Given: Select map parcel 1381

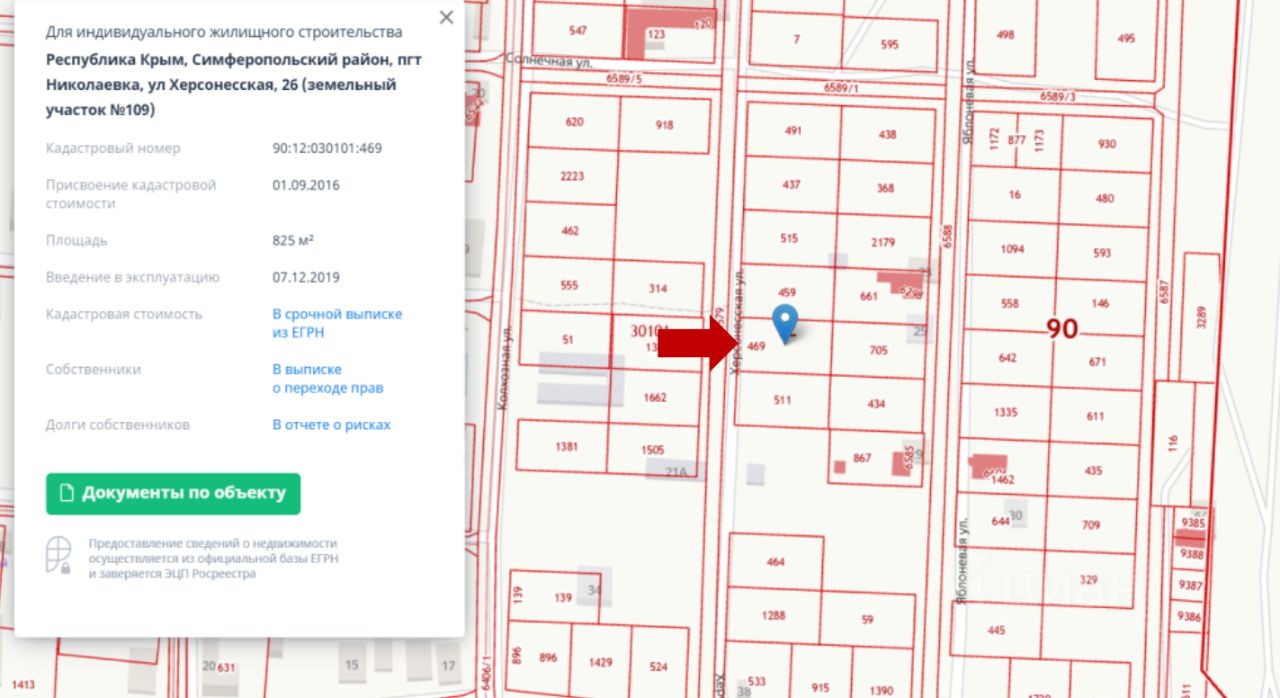Looking at the screenshot, I should [x=566, y=447].
